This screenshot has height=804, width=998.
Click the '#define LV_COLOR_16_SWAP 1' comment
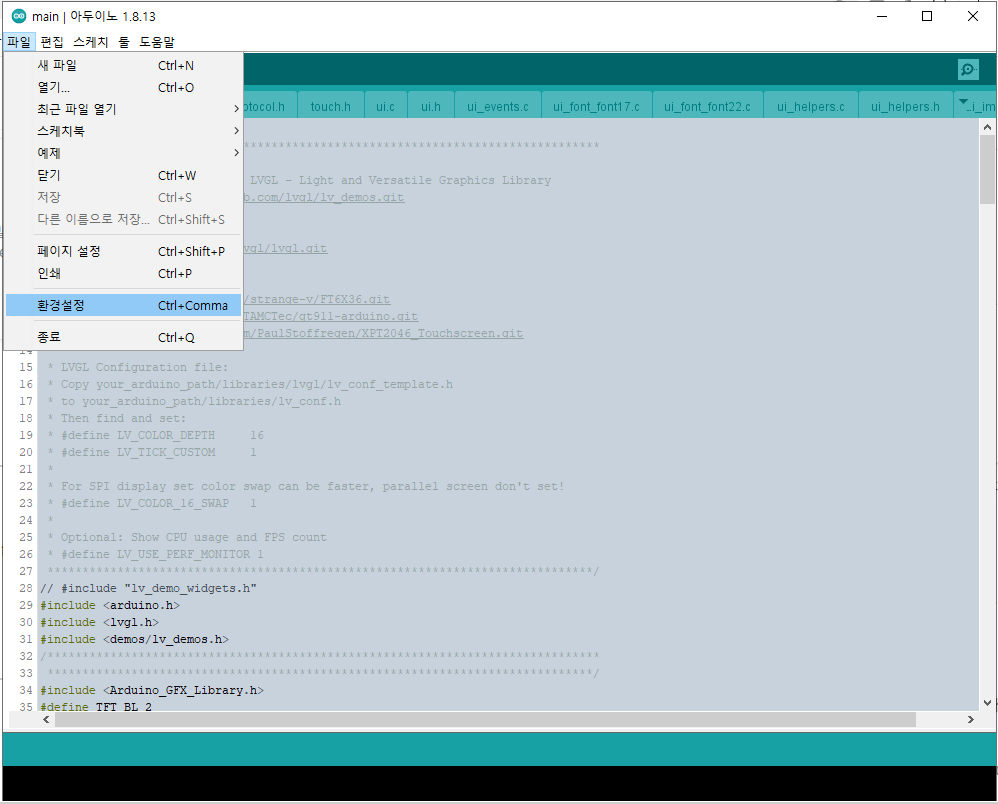pos(151,504)
